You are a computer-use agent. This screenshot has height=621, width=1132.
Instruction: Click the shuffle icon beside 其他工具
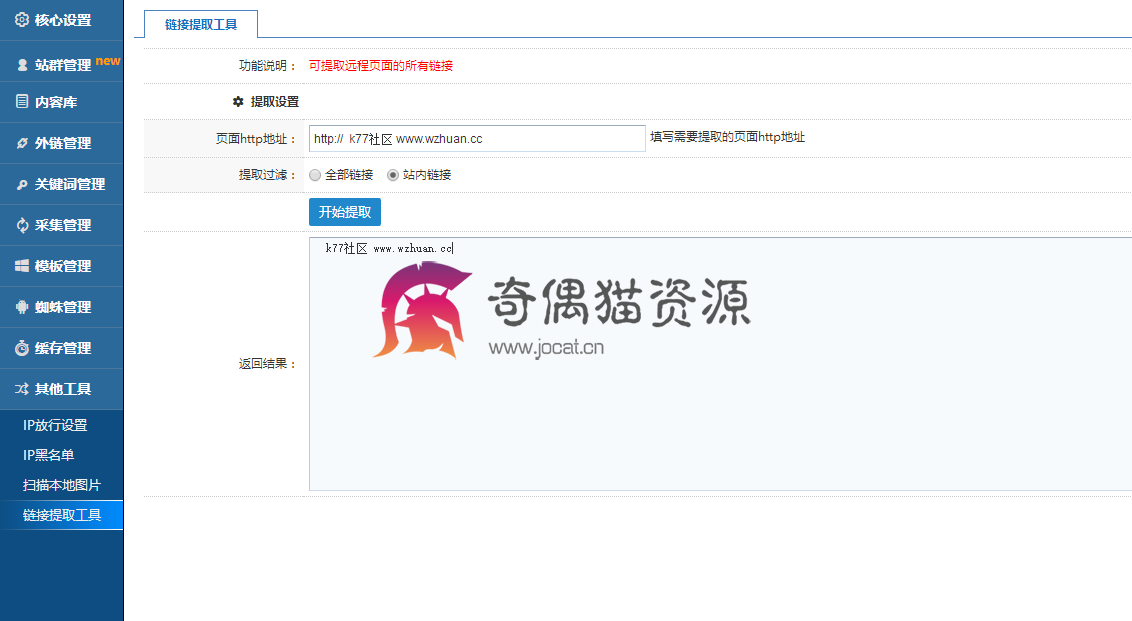coord(22,389)
